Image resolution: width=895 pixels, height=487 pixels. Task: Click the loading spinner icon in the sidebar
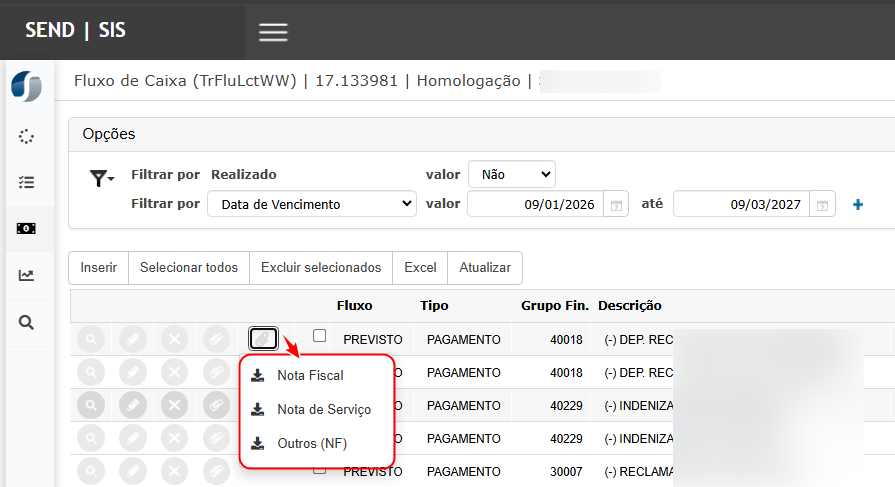[x=27, y=136]
